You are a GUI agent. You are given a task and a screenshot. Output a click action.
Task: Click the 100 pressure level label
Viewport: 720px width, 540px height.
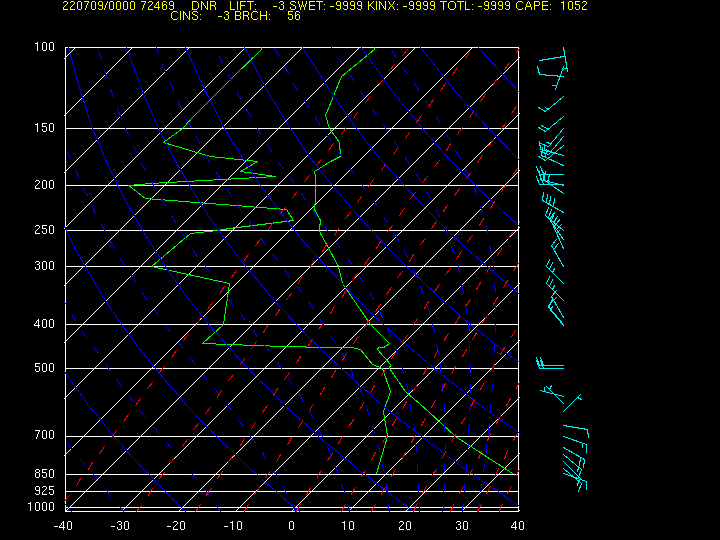[45, 47]
